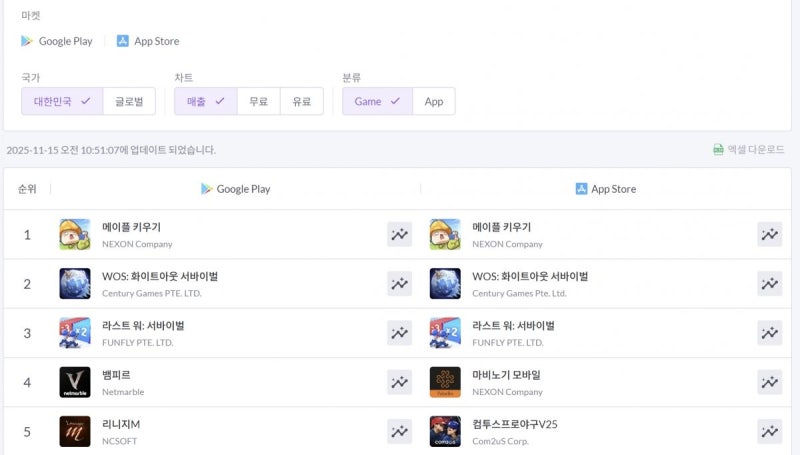Select Google Play market filter
800x455 pixels.
pos(57,41)
